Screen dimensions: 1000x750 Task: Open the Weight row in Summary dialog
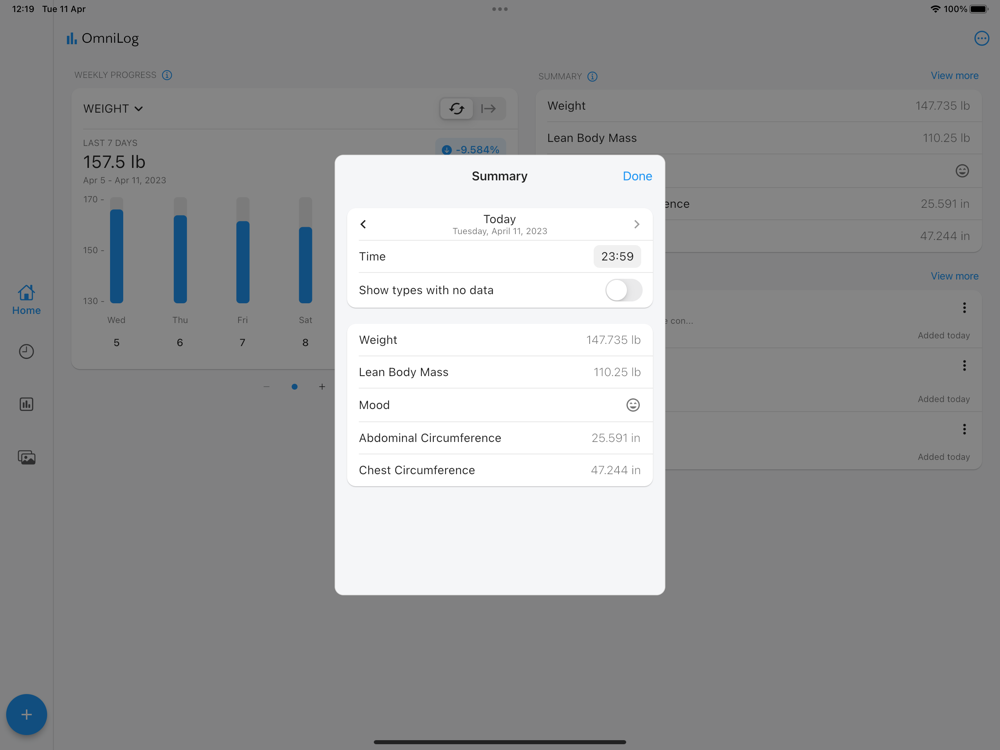(x=499, y=340)
